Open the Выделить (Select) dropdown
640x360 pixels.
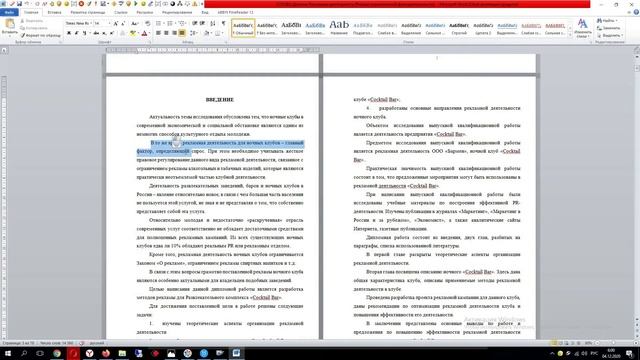click(609, 36)
